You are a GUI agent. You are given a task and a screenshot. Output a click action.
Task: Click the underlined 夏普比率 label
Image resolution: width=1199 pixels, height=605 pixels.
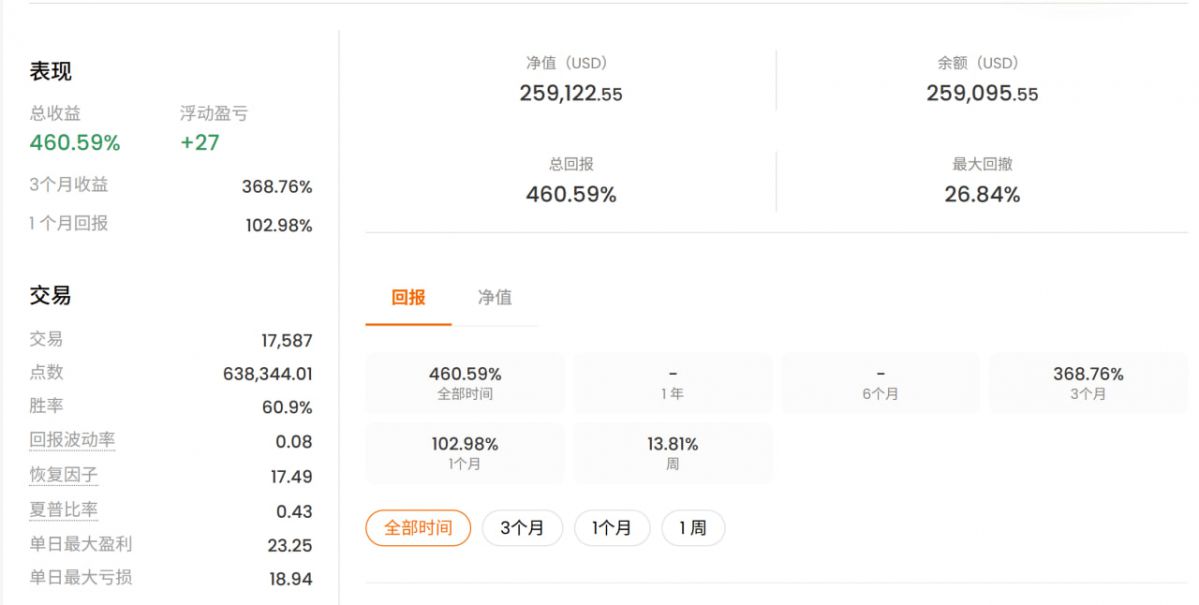63,509
